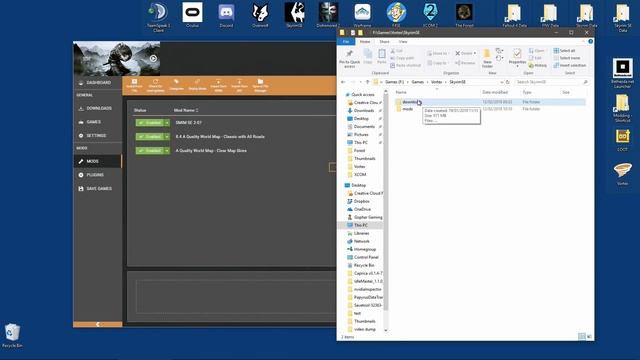Open Properties in the Explorer ribbon
This screenshot has height=360, width=640.
[517, 58]
